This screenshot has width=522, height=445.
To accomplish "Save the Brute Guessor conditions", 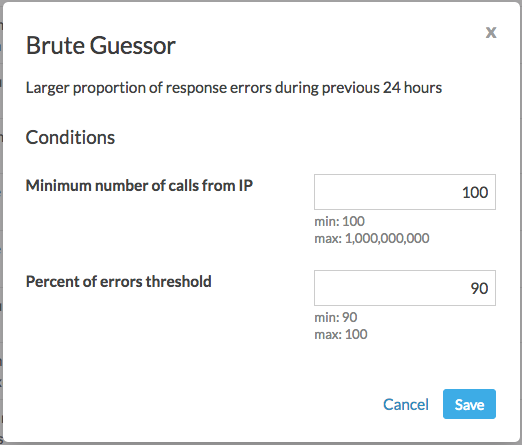I will (x=469, y=404).
